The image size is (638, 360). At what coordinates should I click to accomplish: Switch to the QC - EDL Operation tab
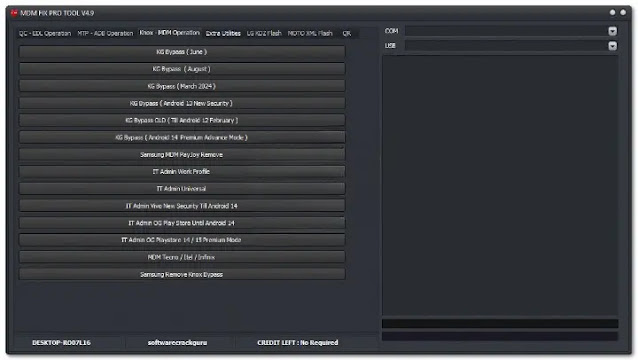click(45, 33)
